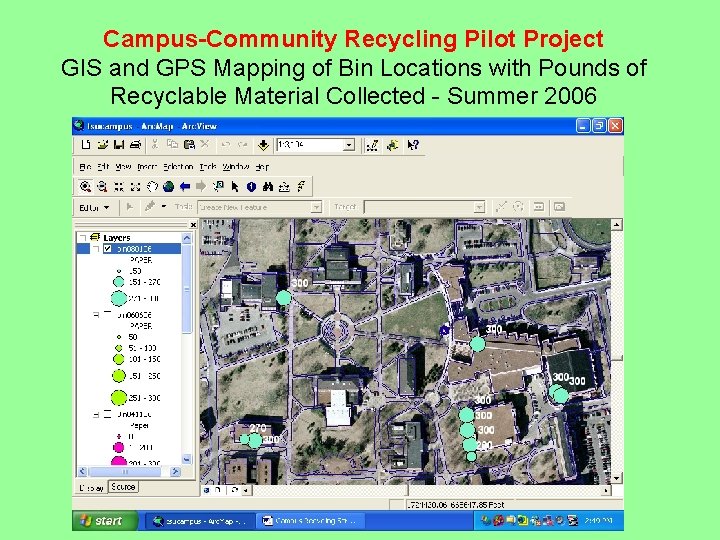Select the Zoom Out magnifier tool
The height and width of the screenshot is (540, 720).
coord(102,186)
